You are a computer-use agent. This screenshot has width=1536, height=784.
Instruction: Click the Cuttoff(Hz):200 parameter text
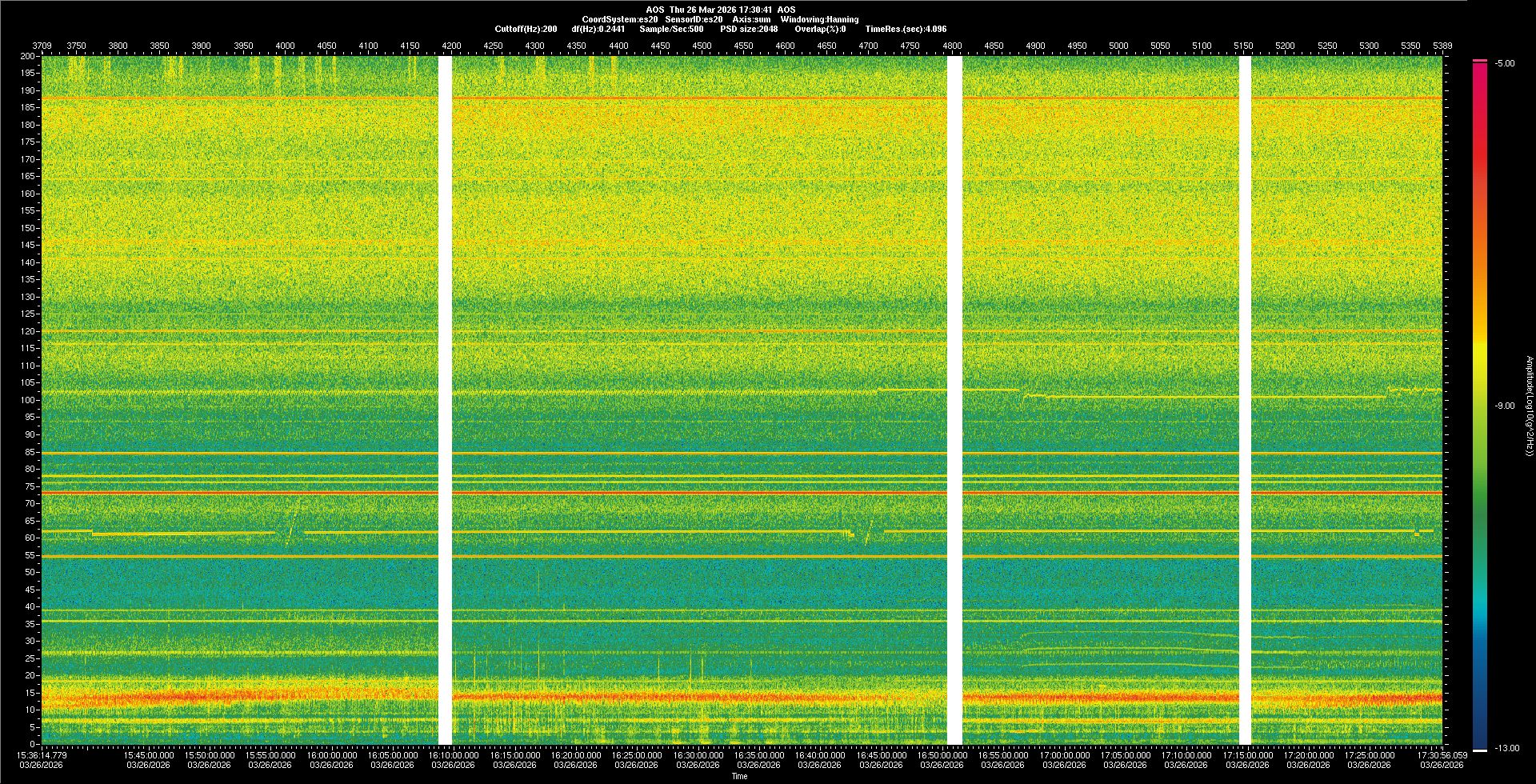pyautogui.click(x=526, y=29)
